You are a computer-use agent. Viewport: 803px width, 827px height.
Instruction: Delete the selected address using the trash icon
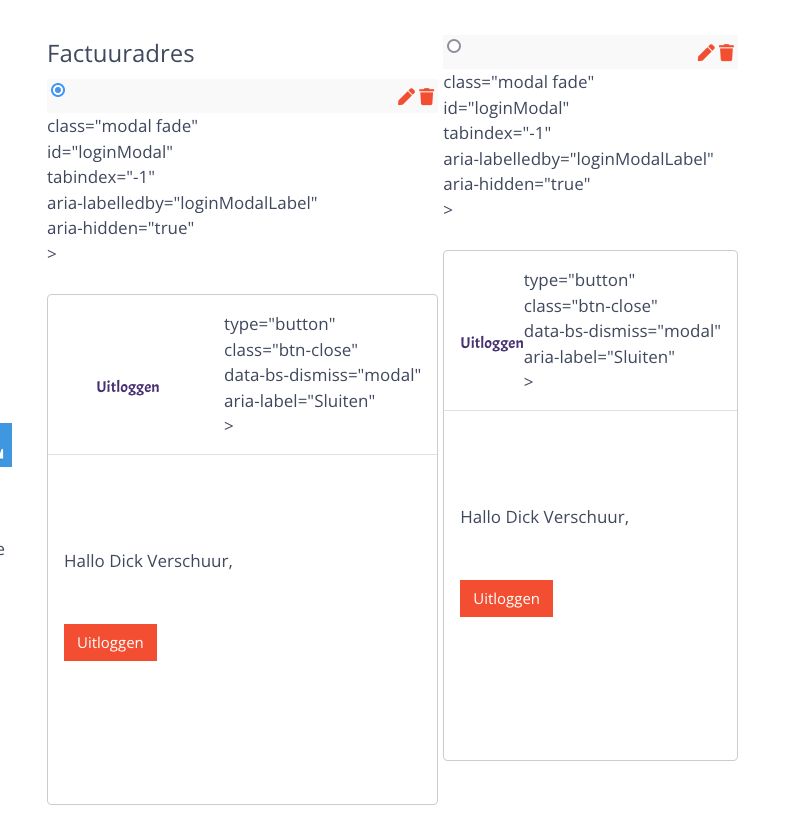[427, 96]
